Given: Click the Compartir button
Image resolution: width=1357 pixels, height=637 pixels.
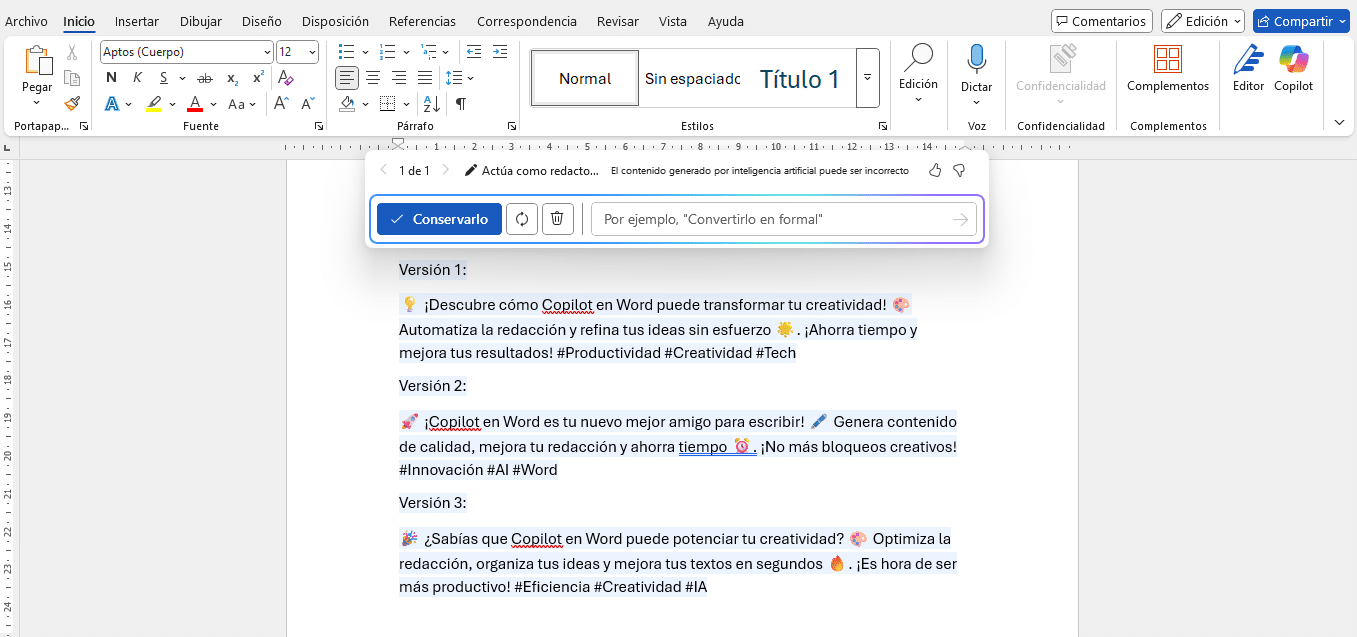Looking at the screenshot, I should 1301,21.
